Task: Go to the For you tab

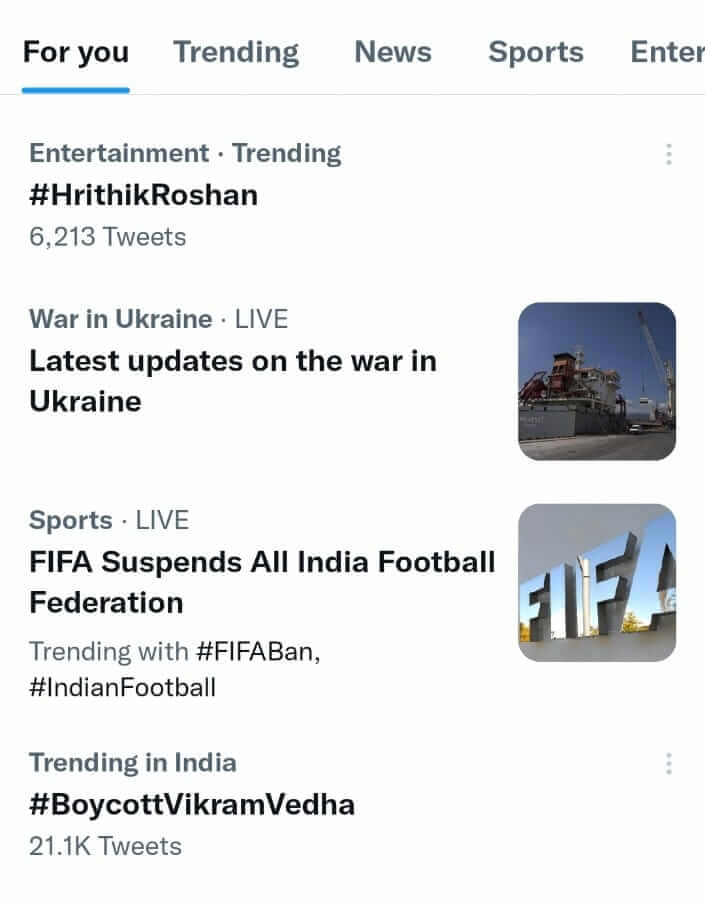Action: (76, 52)
